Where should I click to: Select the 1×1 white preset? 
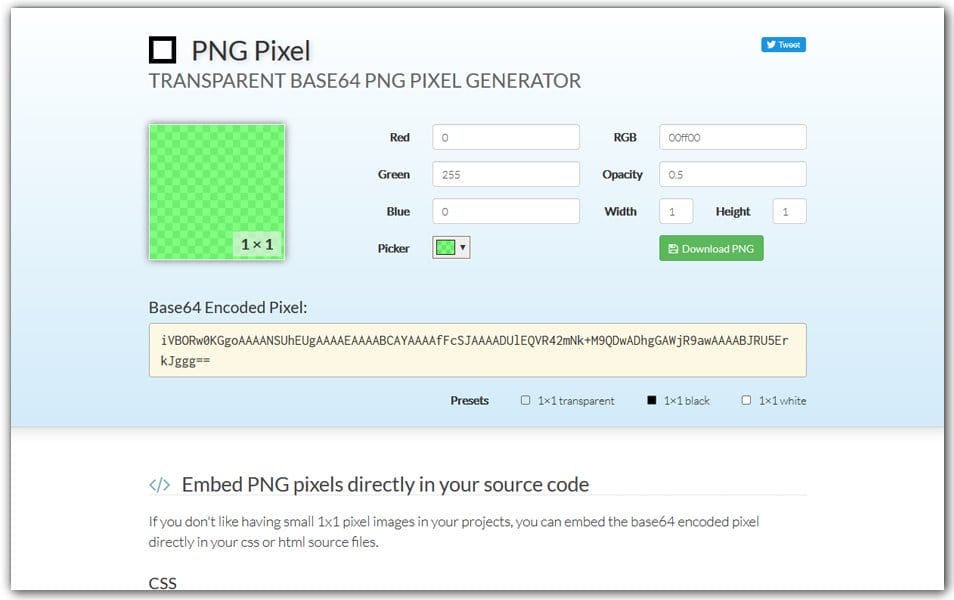pos(746,400)
